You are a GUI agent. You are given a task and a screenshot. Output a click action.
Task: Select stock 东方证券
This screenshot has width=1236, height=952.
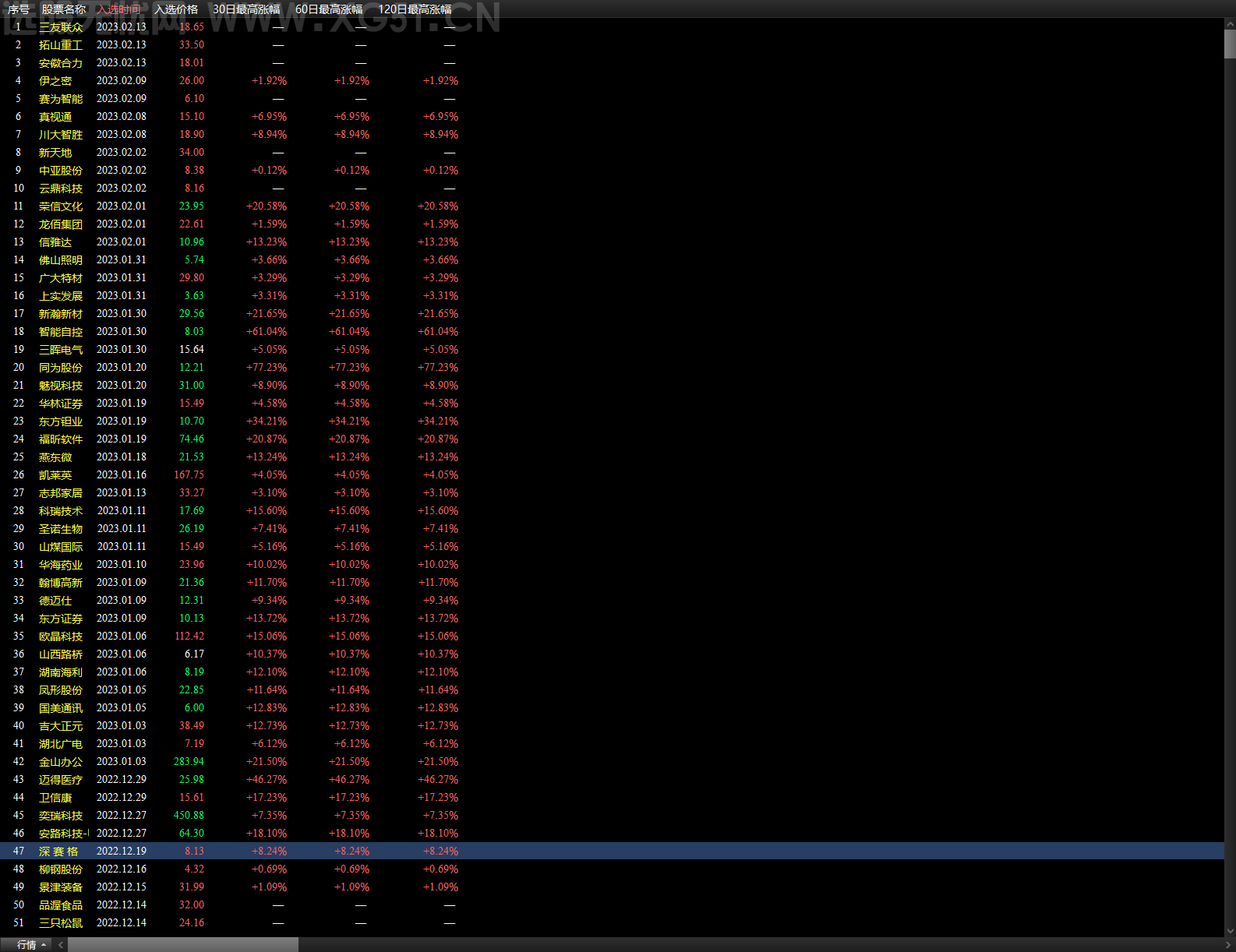(x=61, y=619)
